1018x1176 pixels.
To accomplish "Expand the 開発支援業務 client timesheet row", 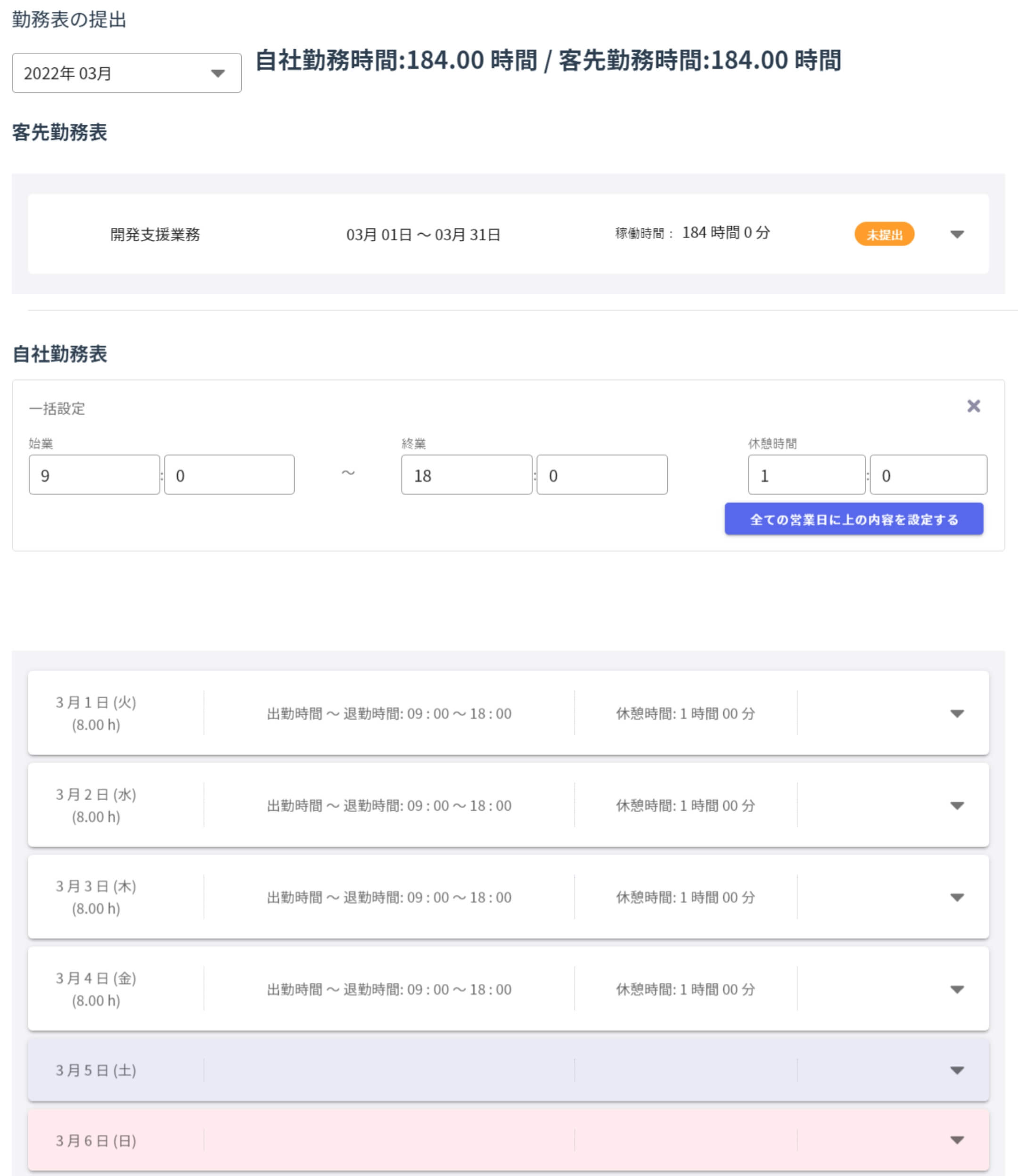I will tap(957, 235).
